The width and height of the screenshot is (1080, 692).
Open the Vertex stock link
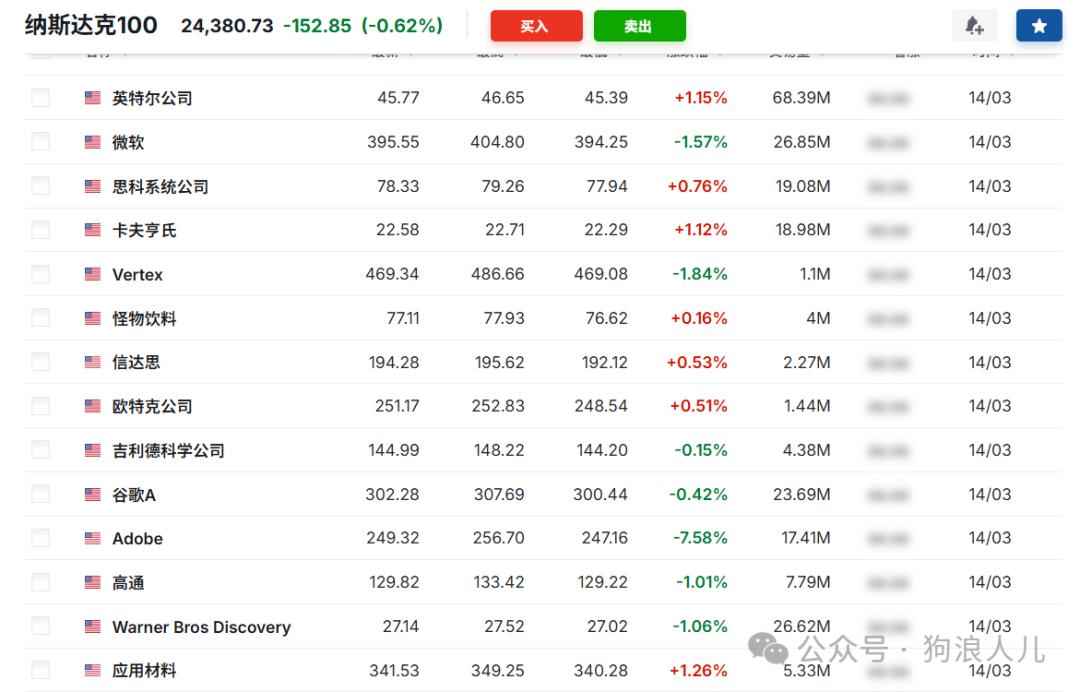click(x=137, y=275)
